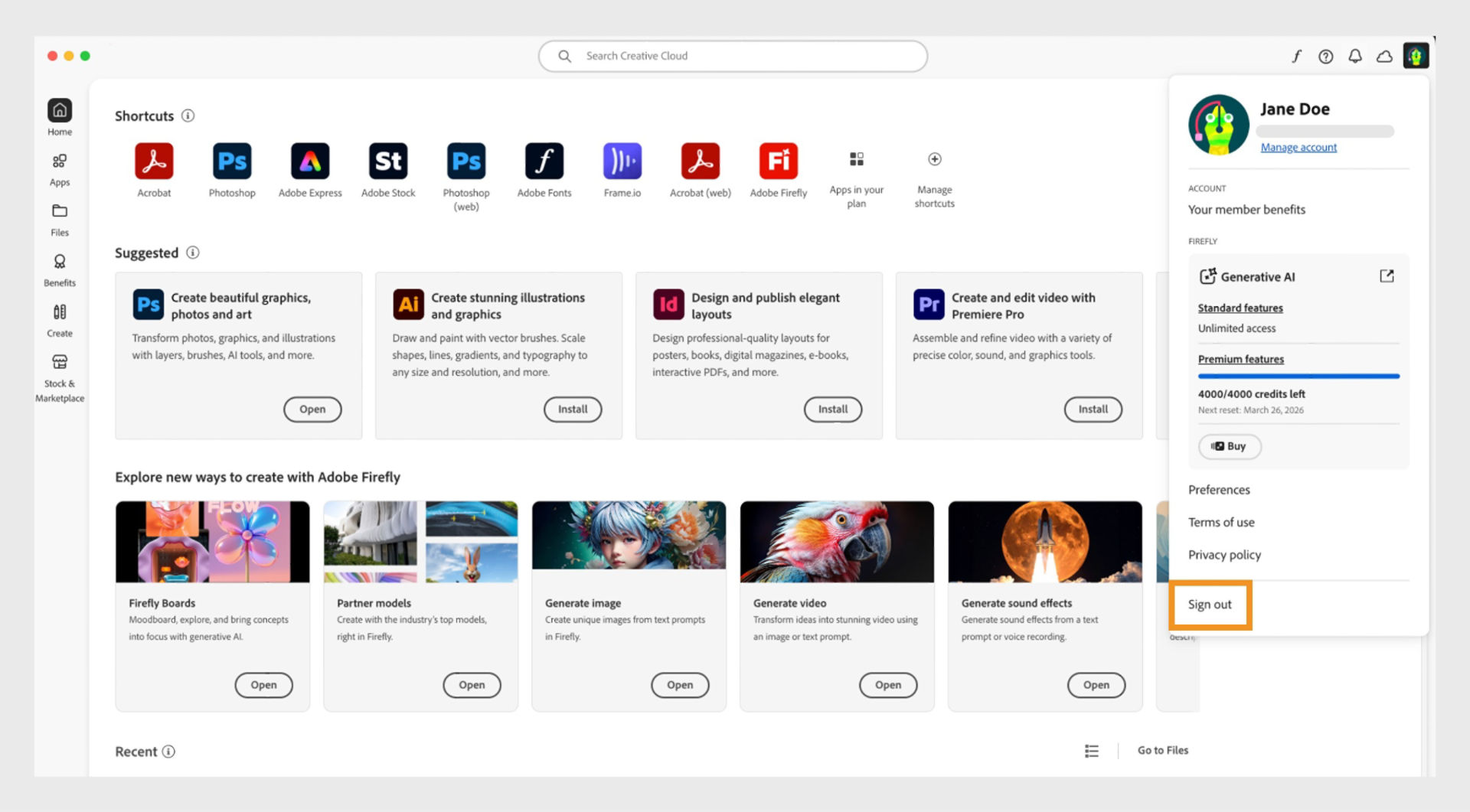Open the cloud storage status icon

click(1383, 56)
